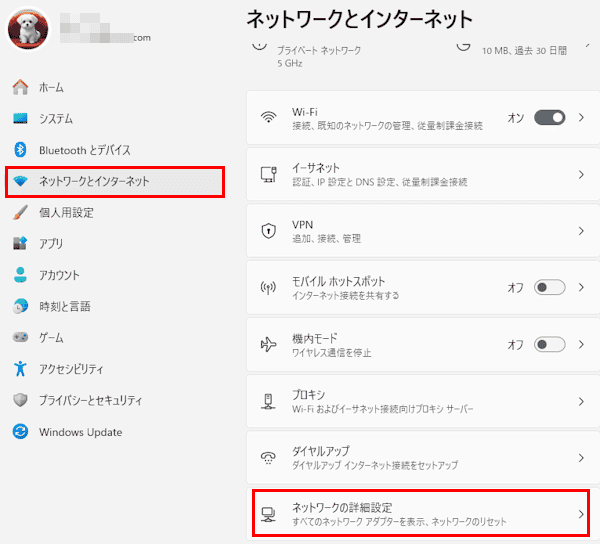This screenshot has height=544, width=600.
Task: Open アカウント settings category
Action: (59, 275)
